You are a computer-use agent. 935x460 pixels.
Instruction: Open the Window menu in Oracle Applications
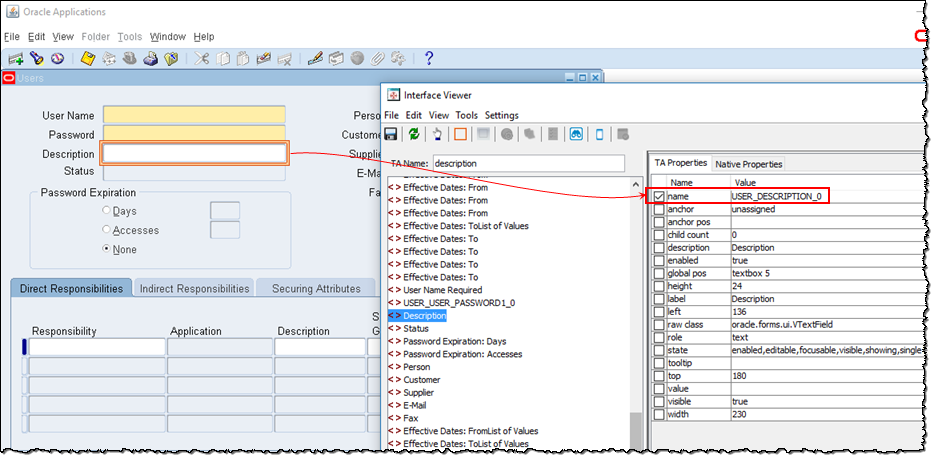(168, 36)
